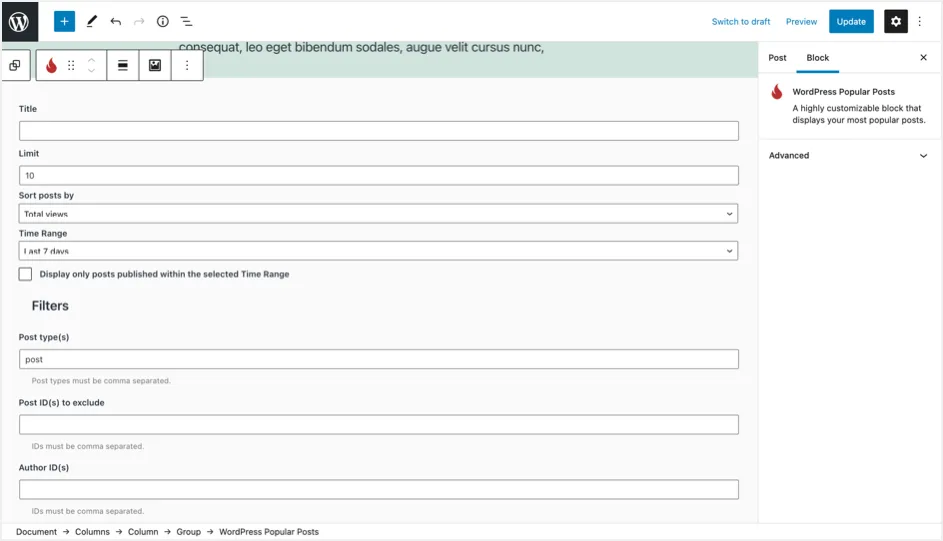Image resolution: width=943 pixels, height=541 pixels.
Task: Click the Update button
Action: coord(851,22)
